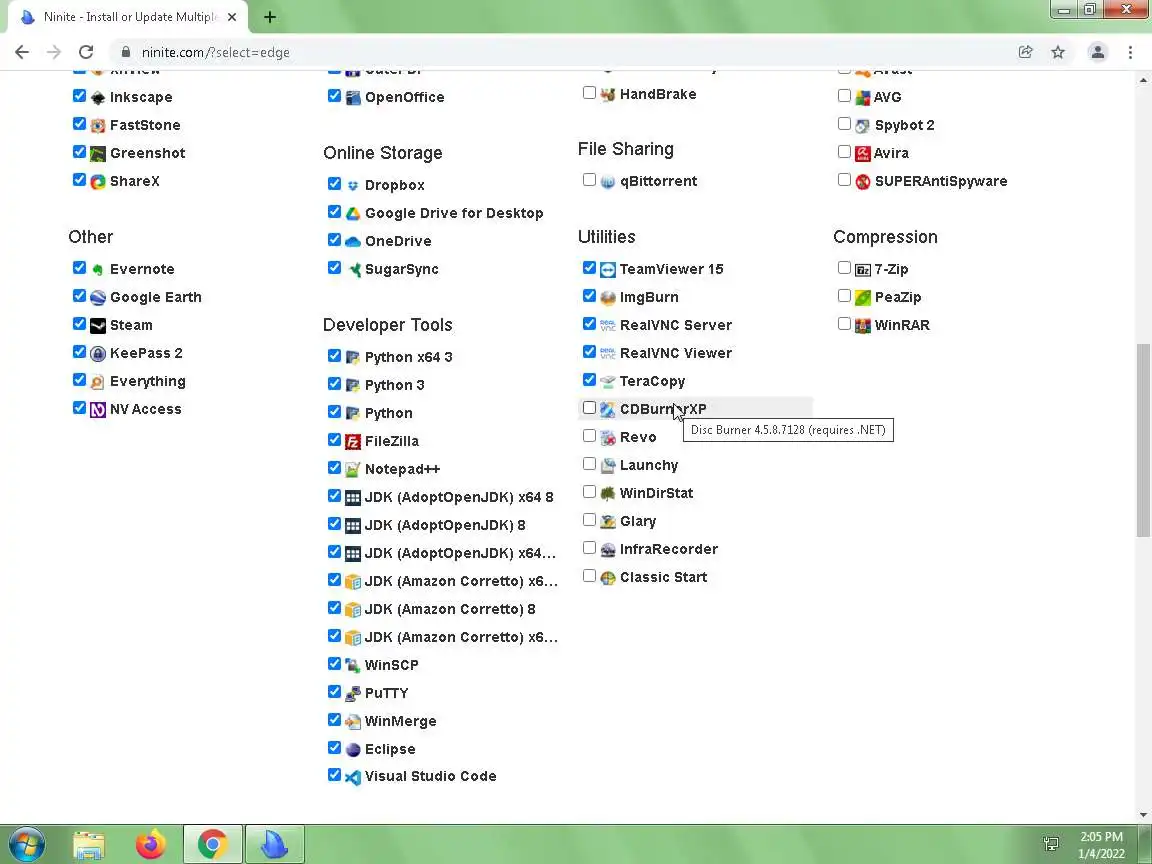Select the Ninite browser tab
This screenshot has width=1152, height=864.
[x=129, y=17]
